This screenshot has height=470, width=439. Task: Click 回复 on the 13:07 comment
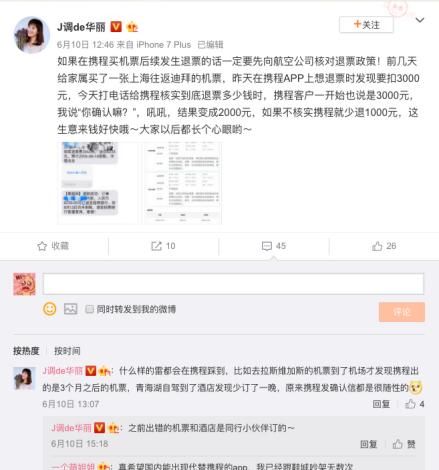381,404
